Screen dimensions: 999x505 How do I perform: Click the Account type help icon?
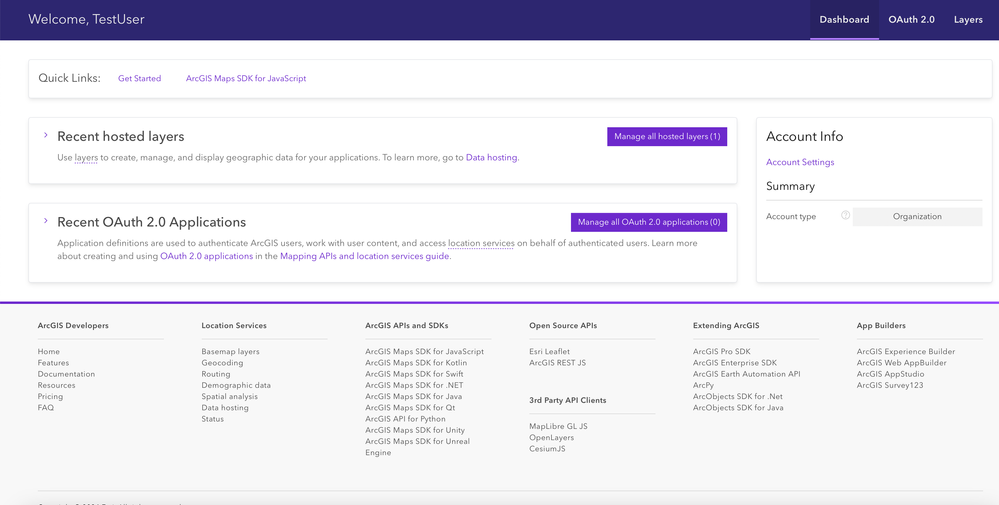coord(846,216)
